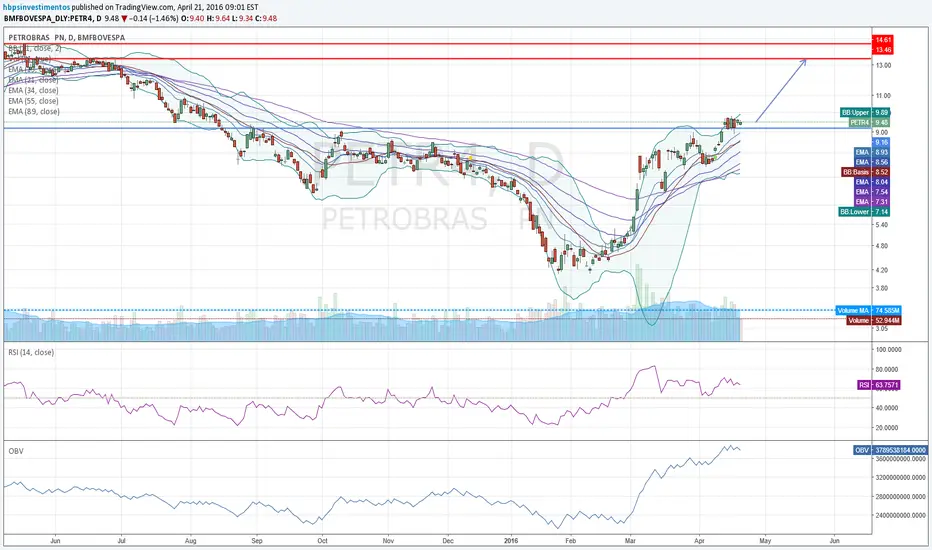This screenshot has height=550, width=932.
Task: Click the Mar label on time axis
Action: click(630, 541)
